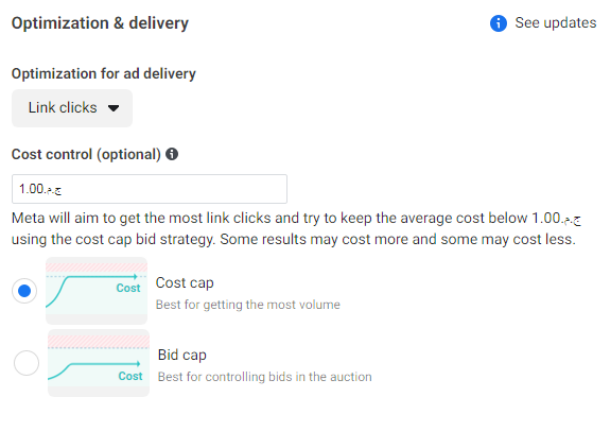The width and height of the screenshot is (614, 429).
Task: Click the green Cost label in Cost cap graph
Action: click(x=128, y=288)
